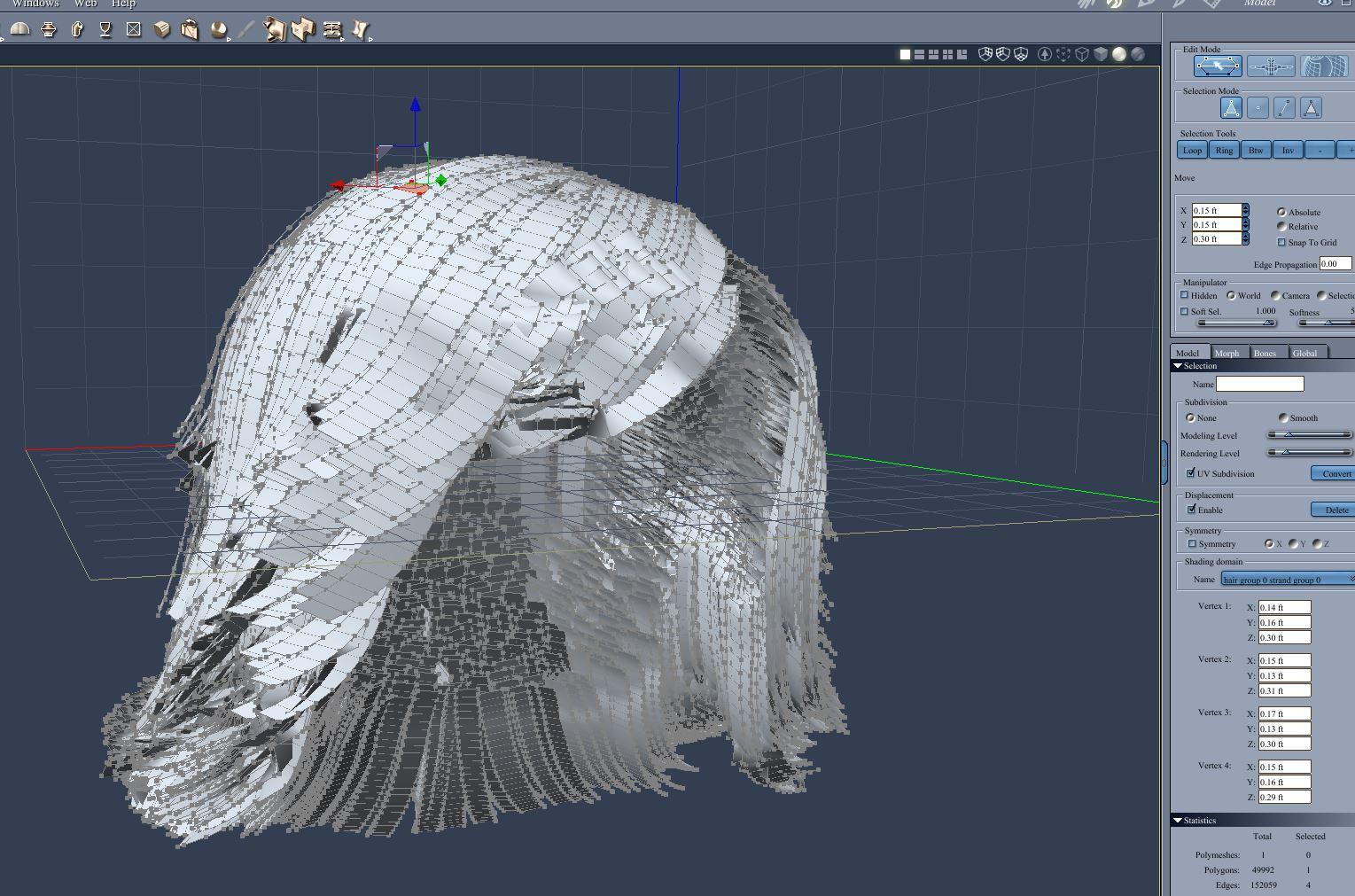Switch Edit Mode to the figure pose icon
This screenshot has width=1355, height=896.
coord(1271,66)
